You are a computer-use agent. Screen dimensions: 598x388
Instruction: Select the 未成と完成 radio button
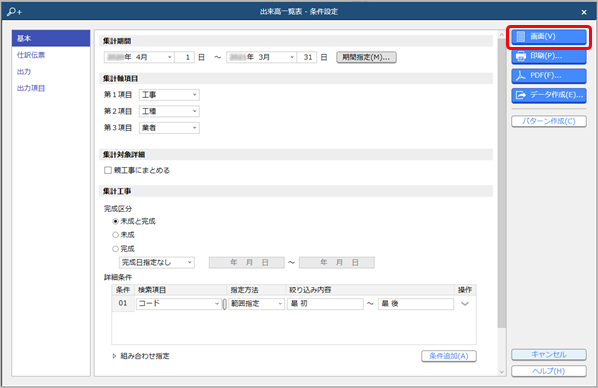(115, 221)
